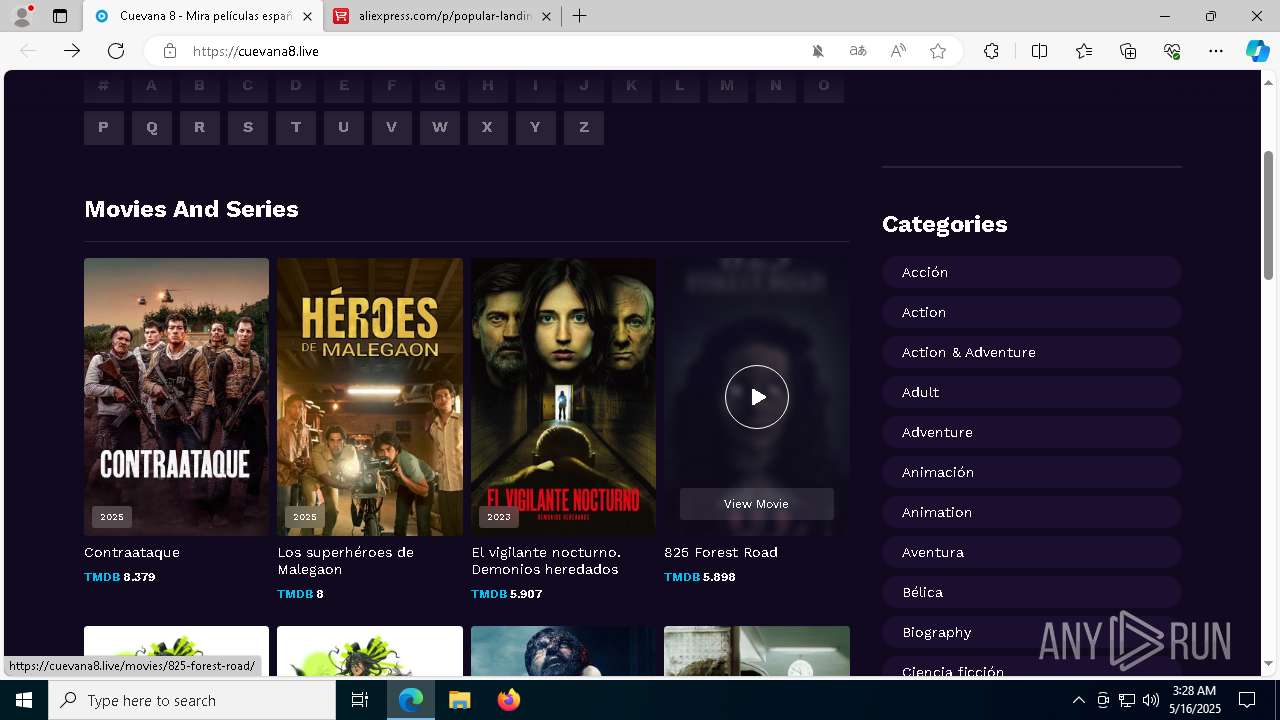Screen dimensions: 1280x720
Task: Switch to the Cuevana 8 tab
Action: pos(203,16)
